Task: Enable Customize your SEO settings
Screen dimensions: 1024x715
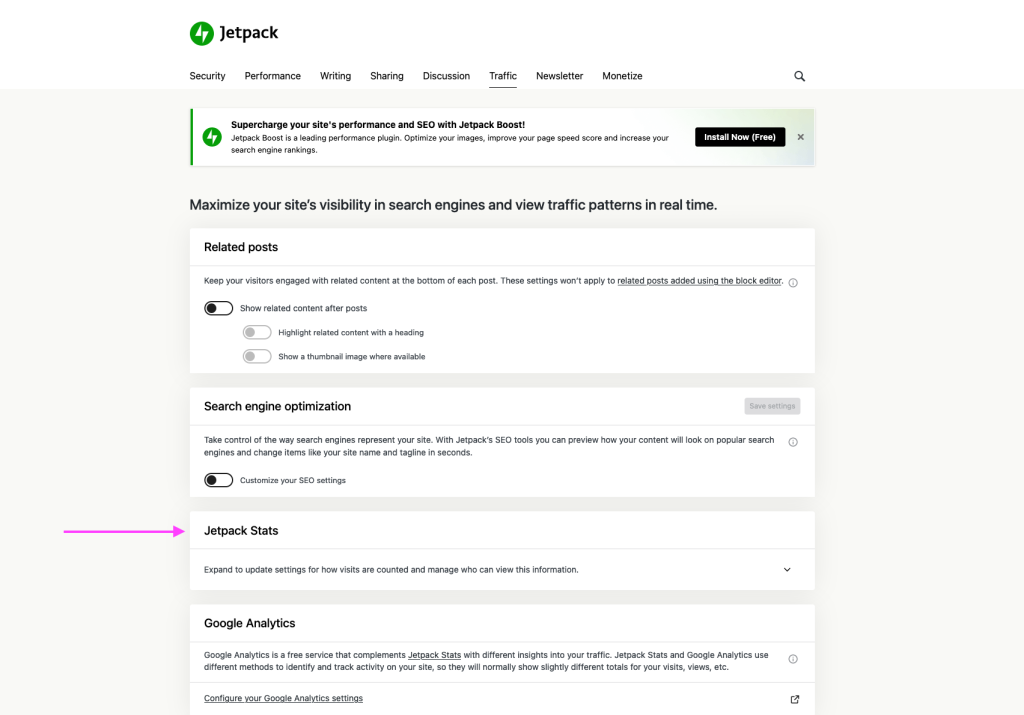Action: (x=218, y=480)
